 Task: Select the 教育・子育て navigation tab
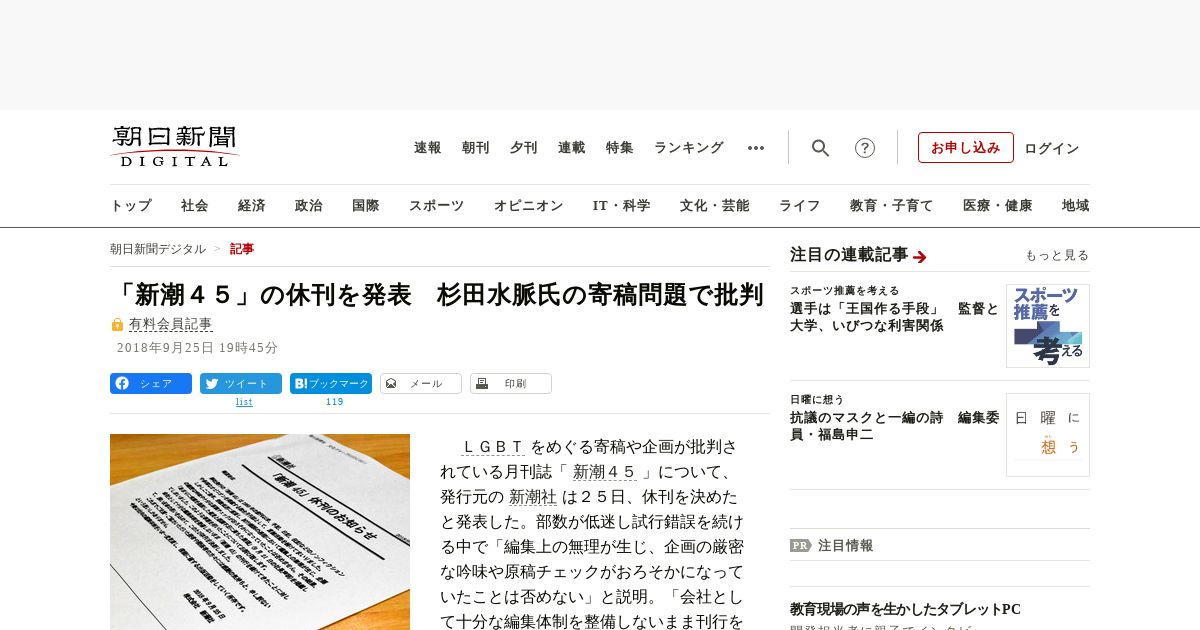pos(892,206)
